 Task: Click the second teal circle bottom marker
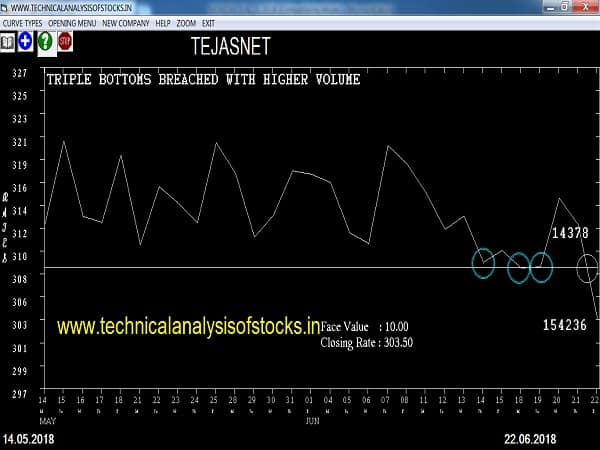[x=519, y=268]
